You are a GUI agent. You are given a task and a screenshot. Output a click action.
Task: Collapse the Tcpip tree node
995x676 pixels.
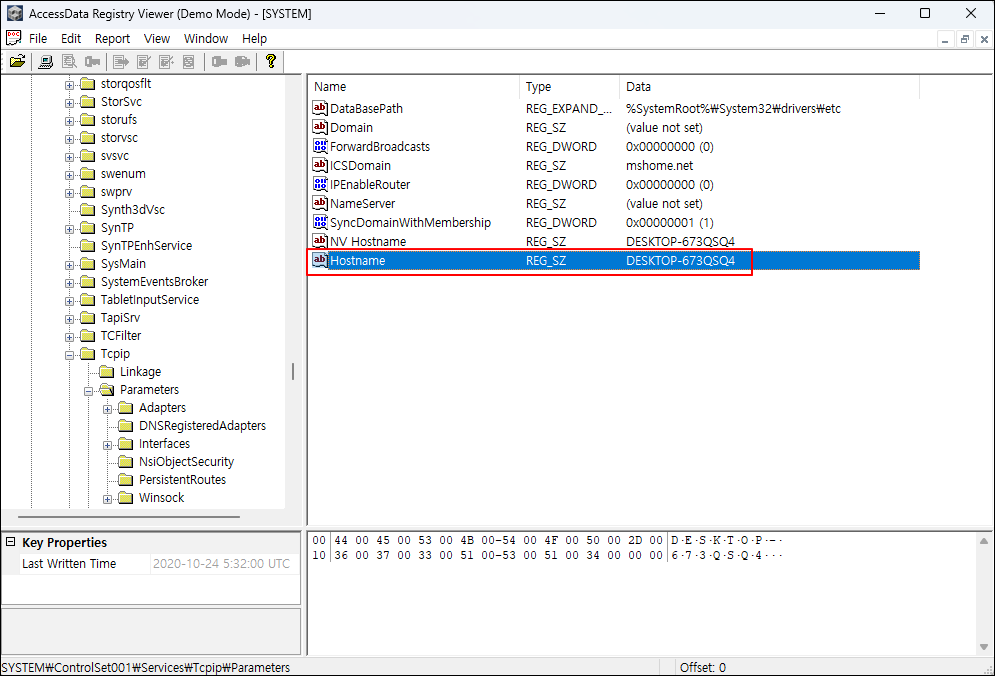69,355
